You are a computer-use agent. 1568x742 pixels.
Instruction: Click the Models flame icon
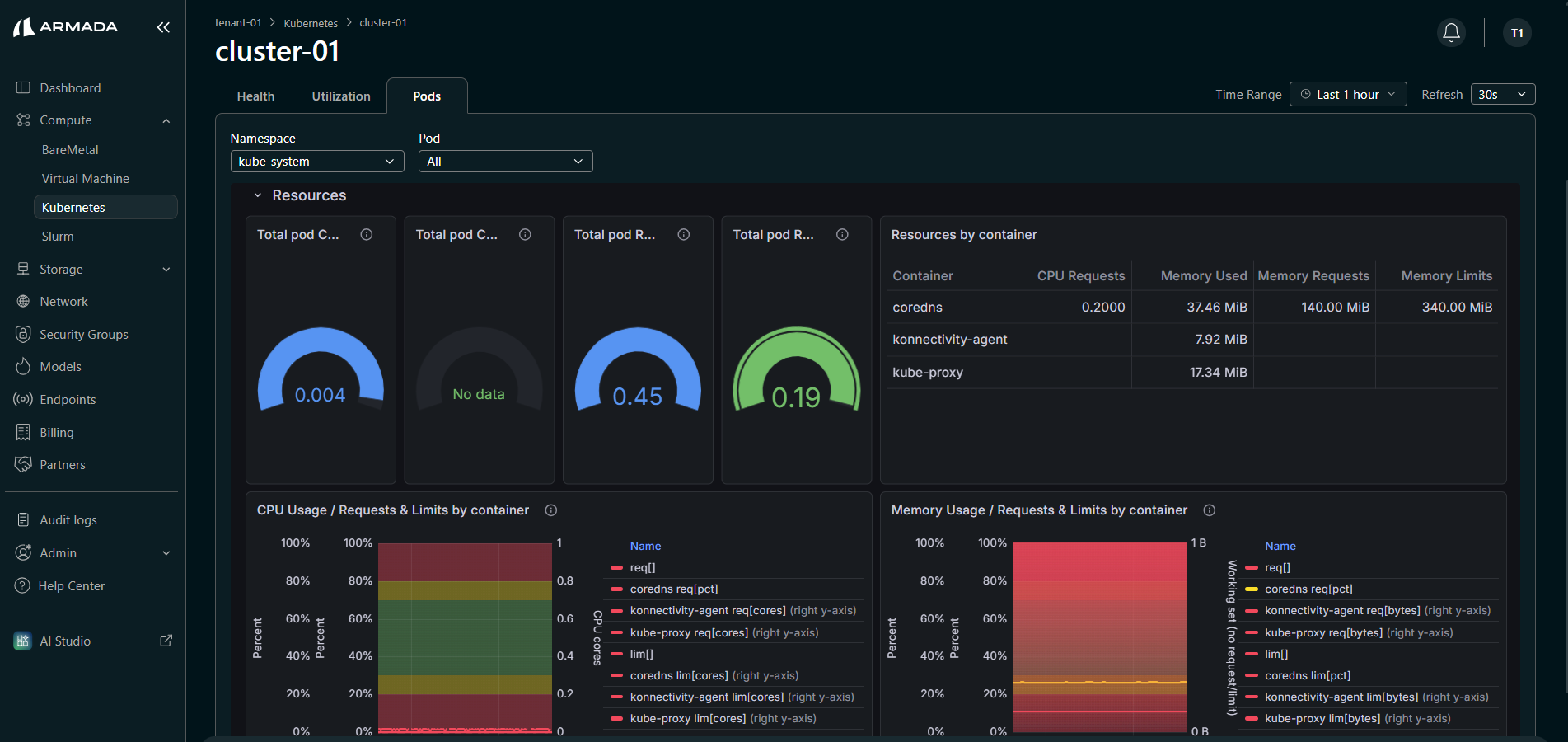(x=23, y=366)
